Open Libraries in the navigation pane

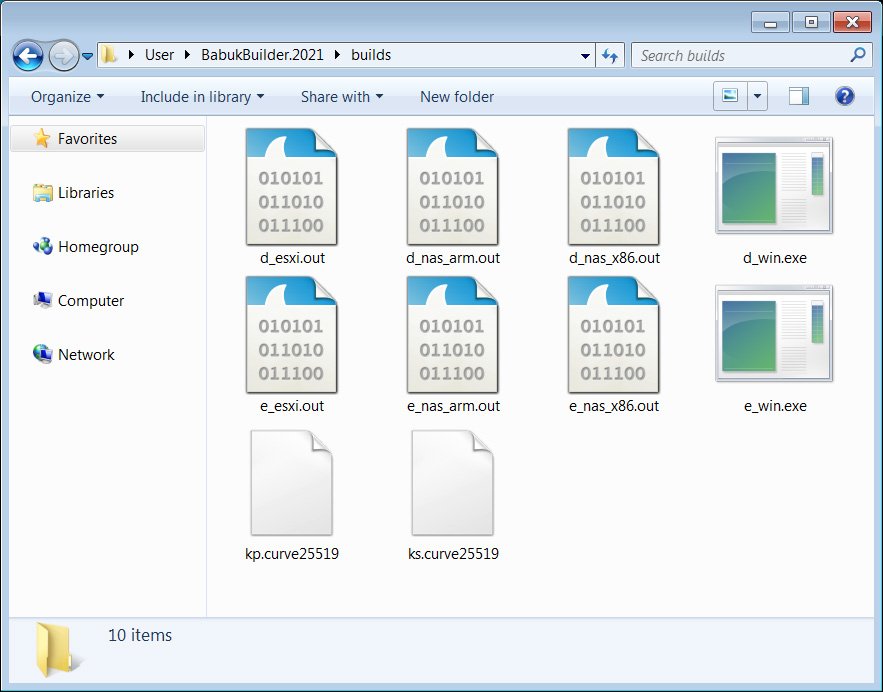[85, 193]
